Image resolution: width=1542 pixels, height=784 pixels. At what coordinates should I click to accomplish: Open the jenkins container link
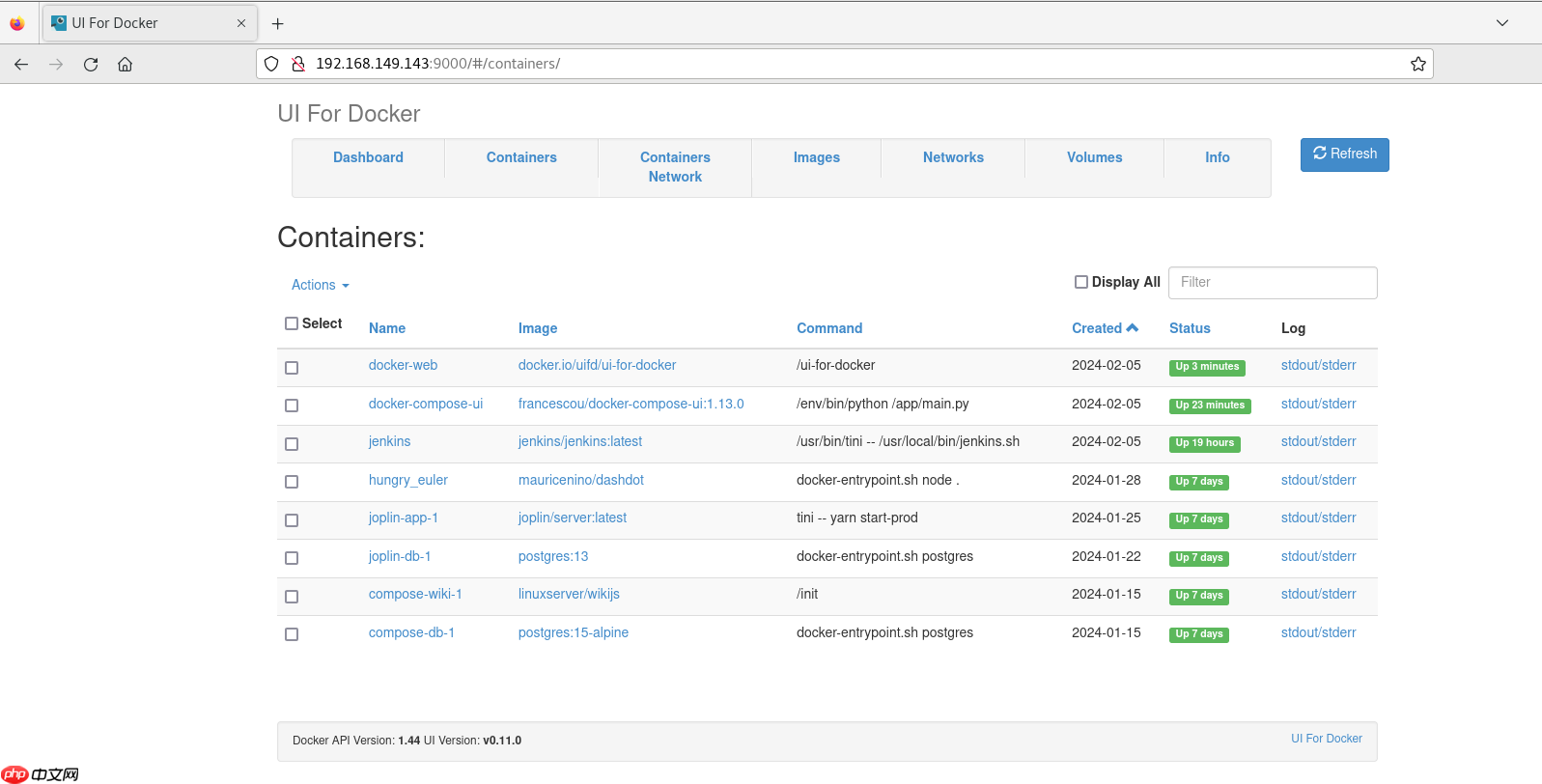click(389, 441)
